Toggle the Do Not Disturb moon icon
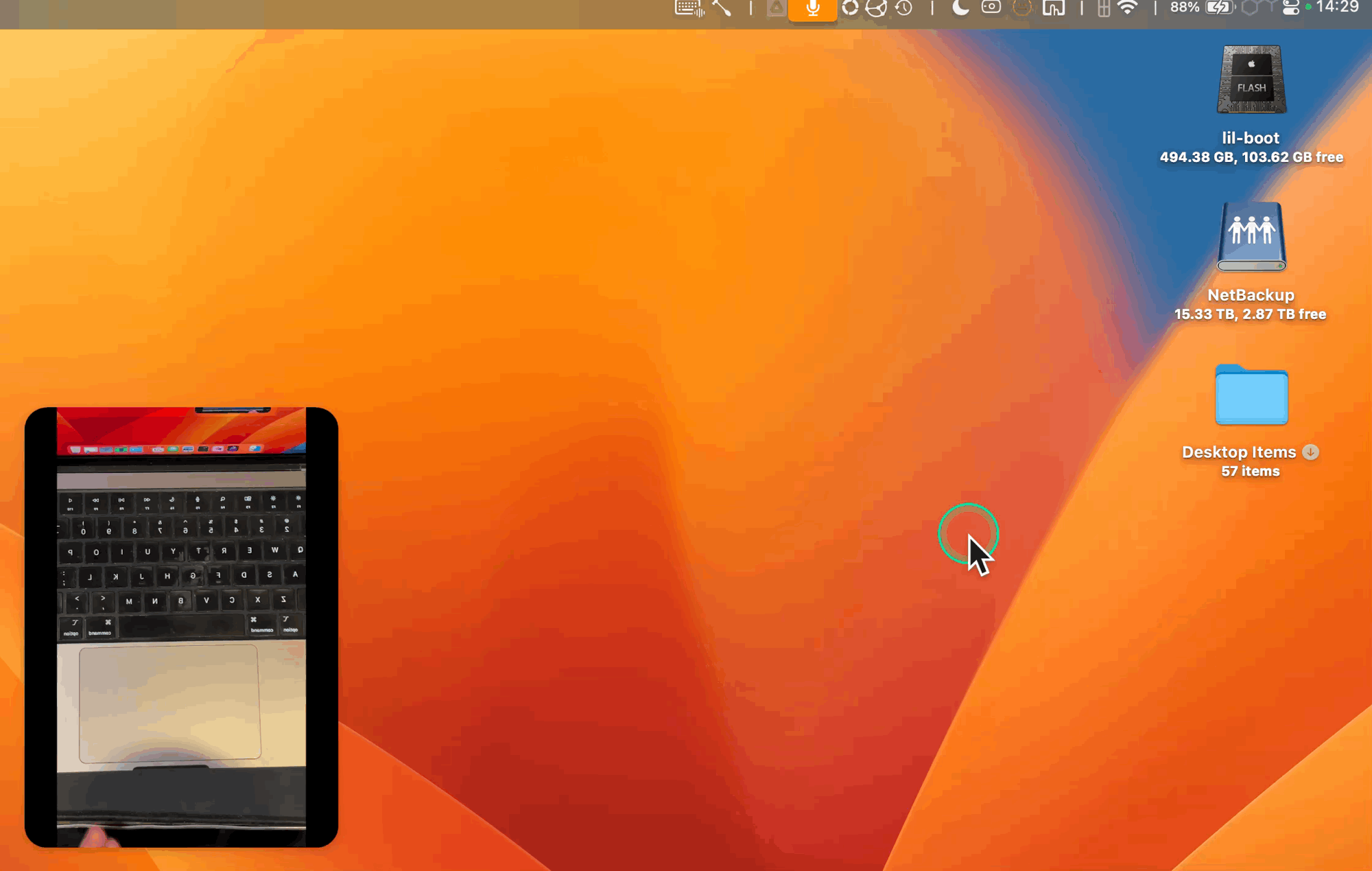Screen dimensions: 1372x871 (x=960, y=8)
